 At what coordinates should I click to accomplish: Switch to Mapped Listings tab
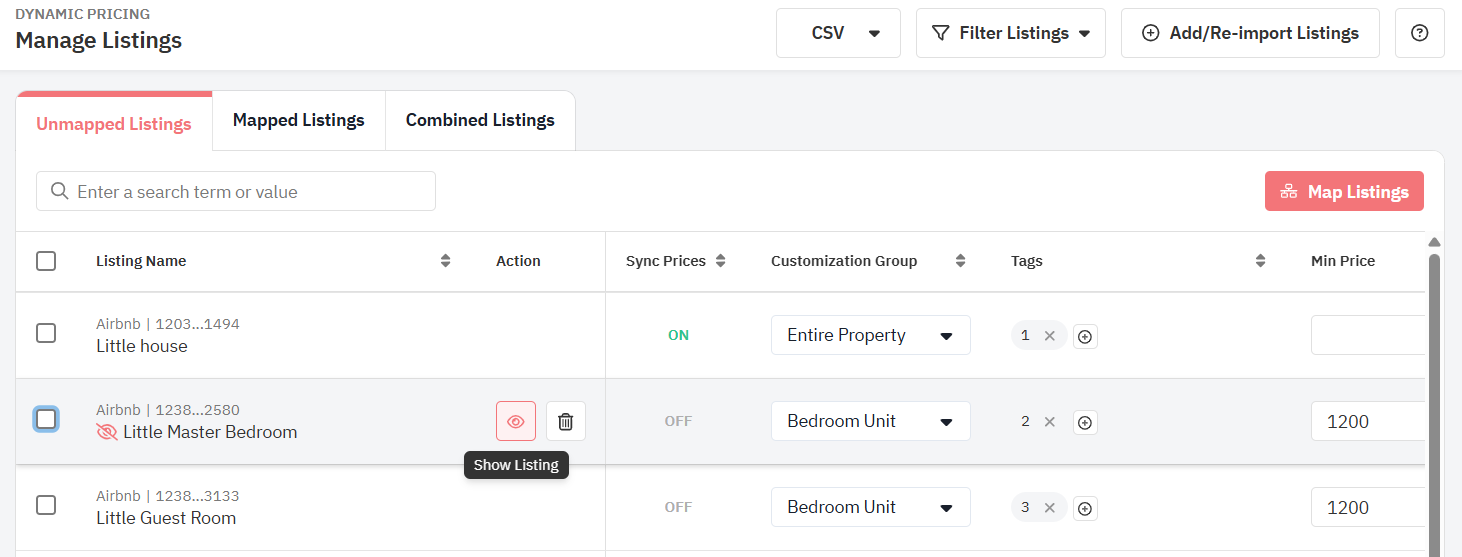click(x=298, y=120)
